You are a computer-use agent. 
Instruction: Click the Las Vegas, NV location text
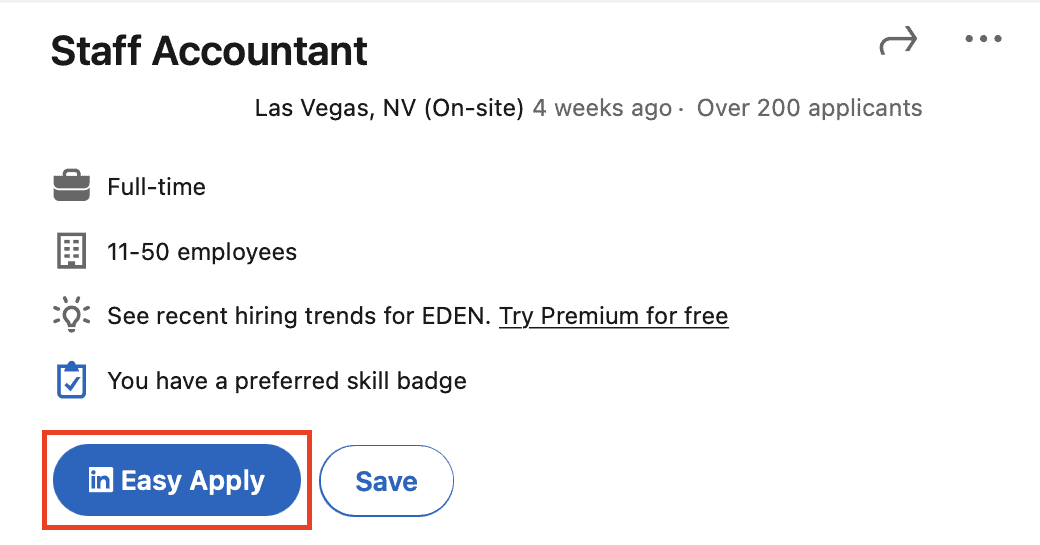pyautogui.click(x=336, y=108)
